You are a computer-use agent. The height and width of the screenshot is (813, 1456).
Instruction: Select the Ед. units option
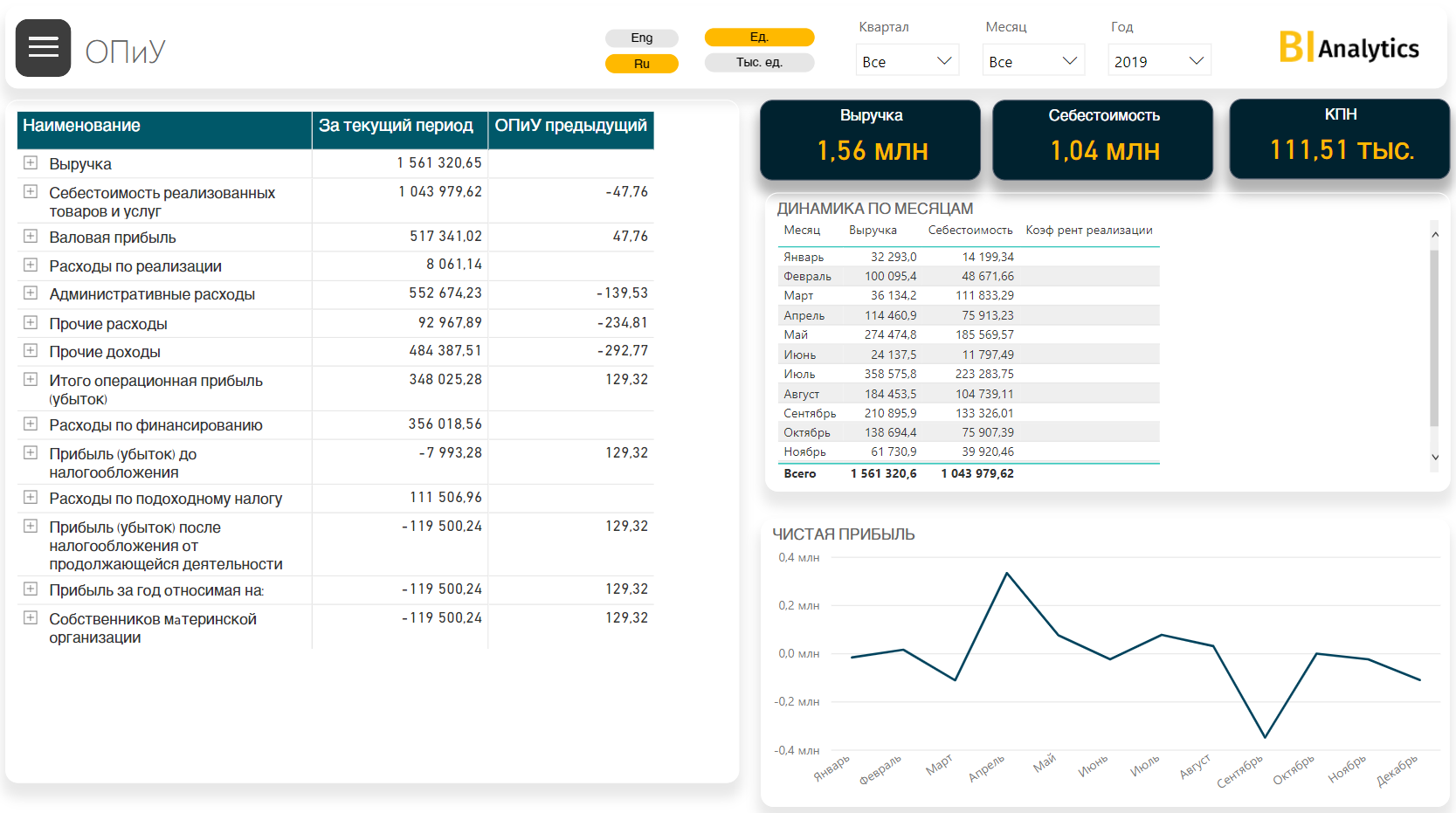pyautogui.click(x=759, y=37)
